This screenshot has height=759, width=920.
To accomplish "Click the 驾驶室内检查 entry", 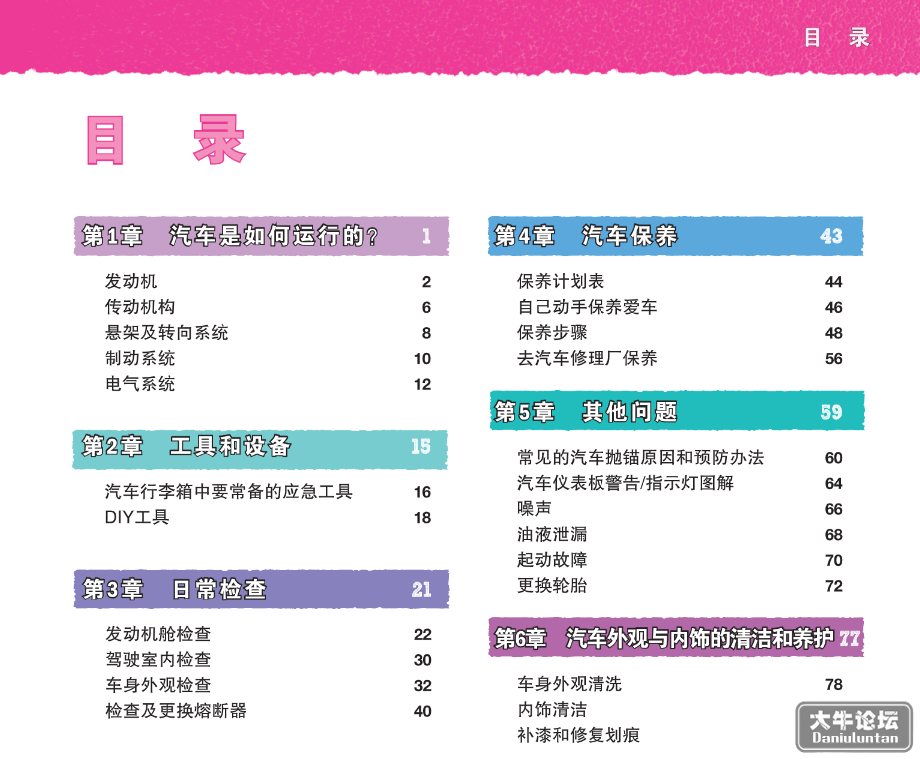I will coord(158,660).
